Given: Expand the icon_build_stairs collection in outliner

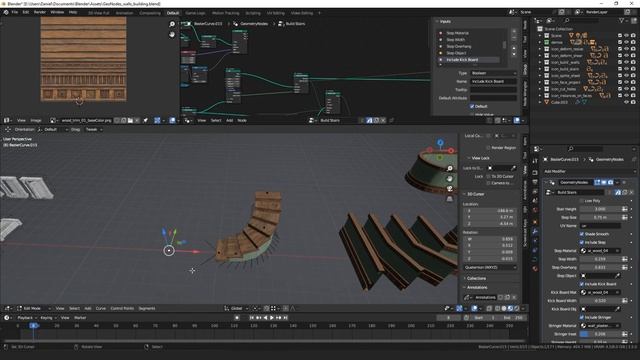Looking at the screenshot, I should pyautogui.click(x=540, y=69).
